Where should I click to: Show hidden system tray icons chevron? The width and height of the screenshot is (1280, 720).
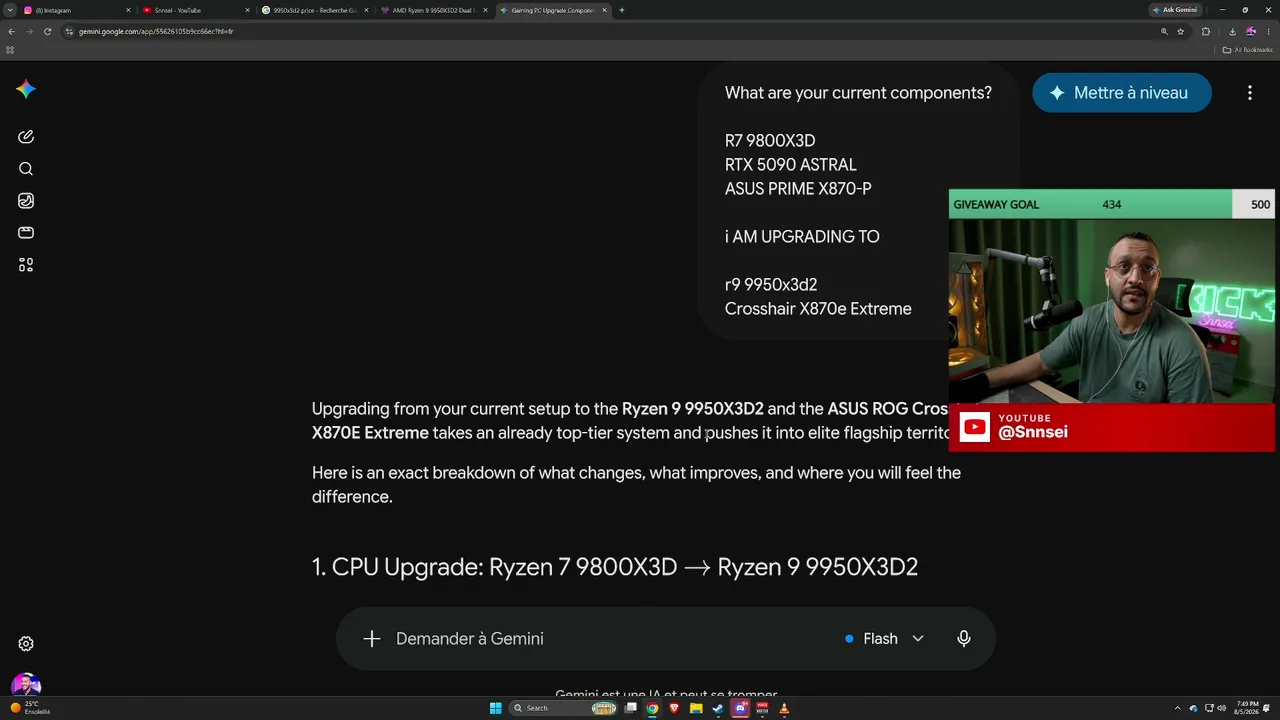pyautogui.click(x=1178, y=708)
